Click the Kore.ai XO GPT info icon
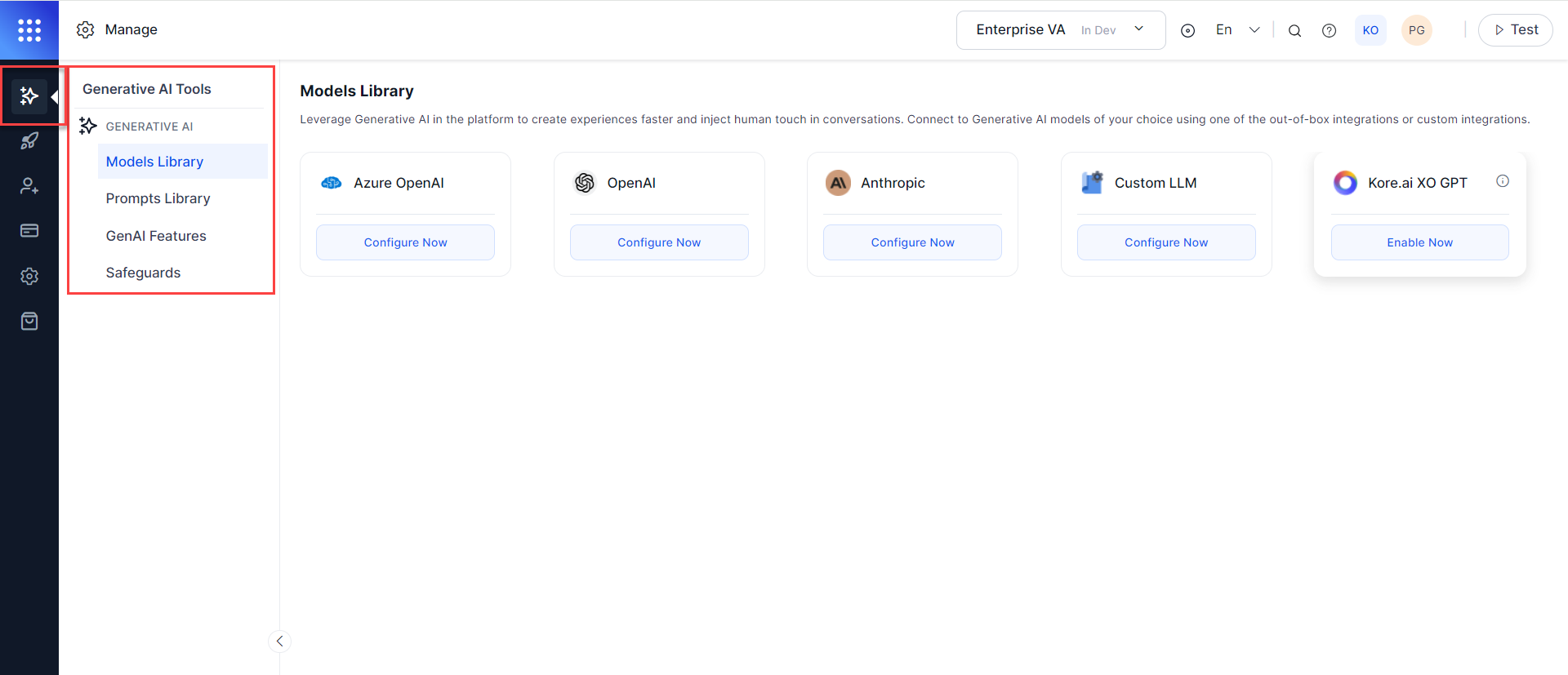Screen dimensions: 1568x675 [x=1502, y=181]
